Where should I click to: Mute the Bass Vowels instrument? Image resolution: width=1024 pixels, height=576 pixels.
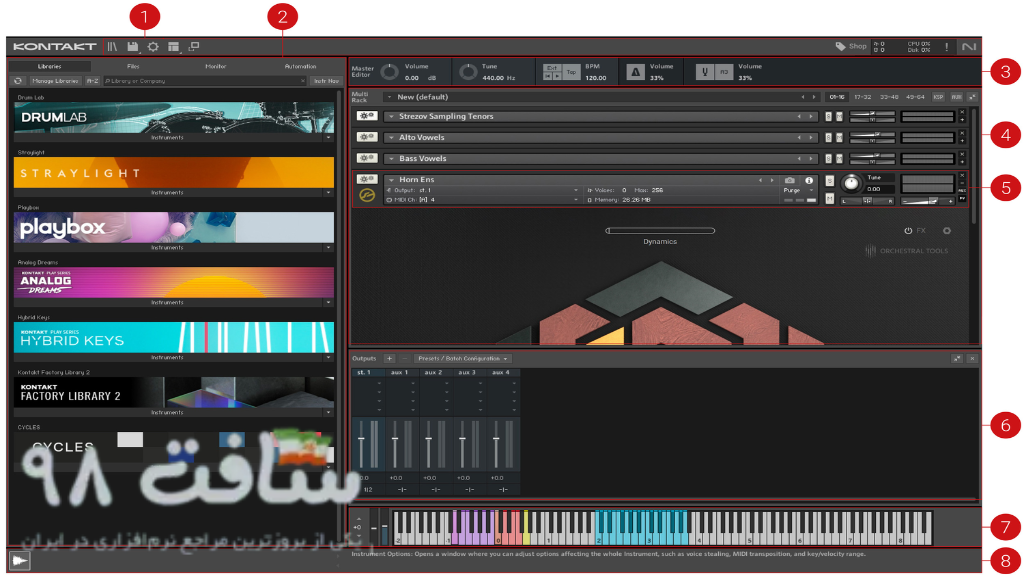click(x=839, y=159)
